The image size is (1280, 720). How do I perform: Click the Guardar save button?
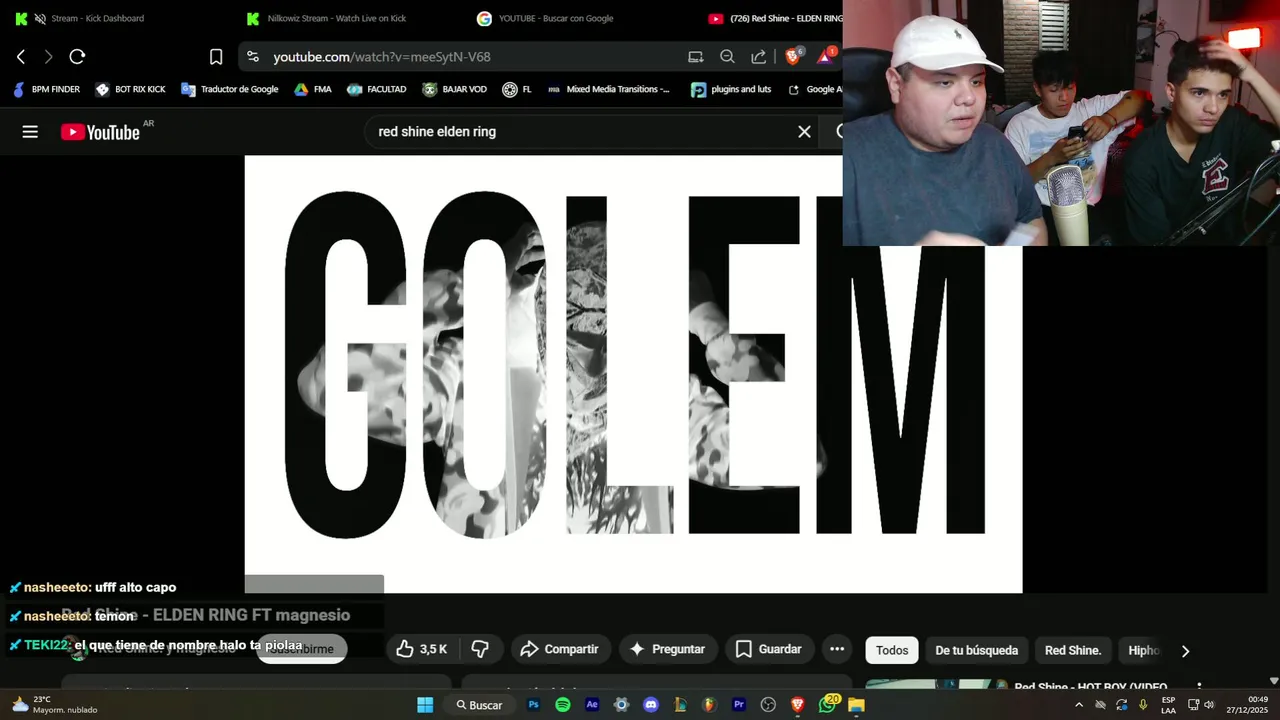[769, 649]
